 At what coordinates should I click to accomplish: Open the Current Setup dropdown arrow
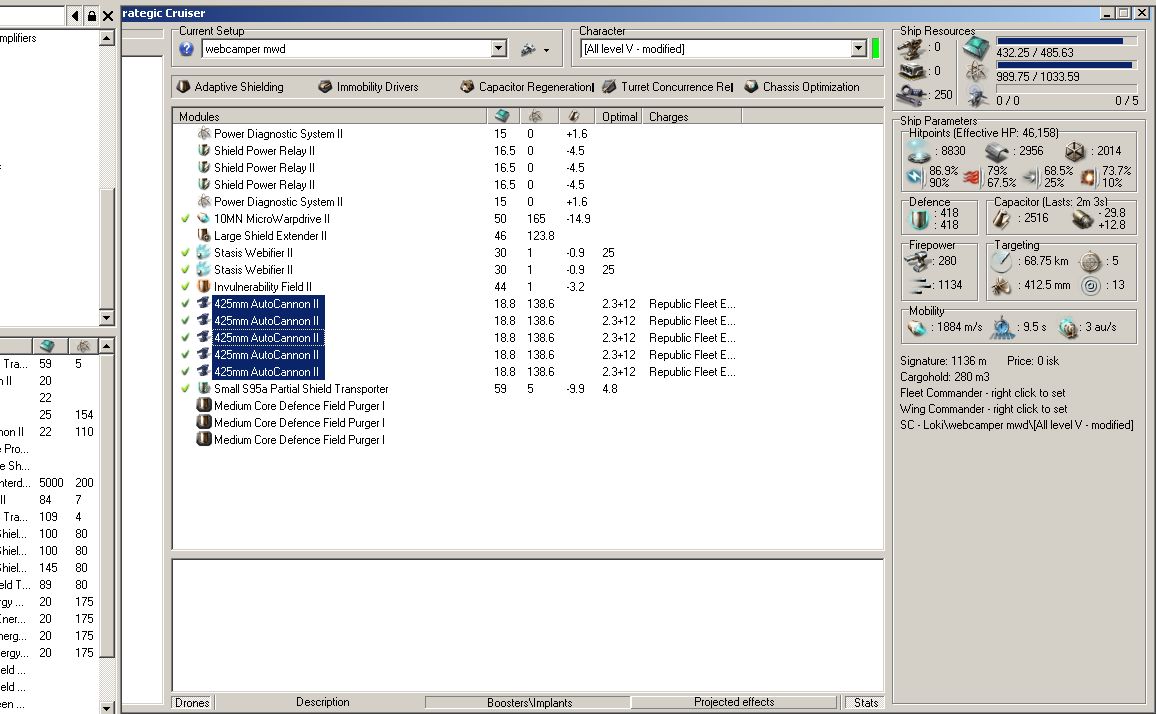(499, 49)
